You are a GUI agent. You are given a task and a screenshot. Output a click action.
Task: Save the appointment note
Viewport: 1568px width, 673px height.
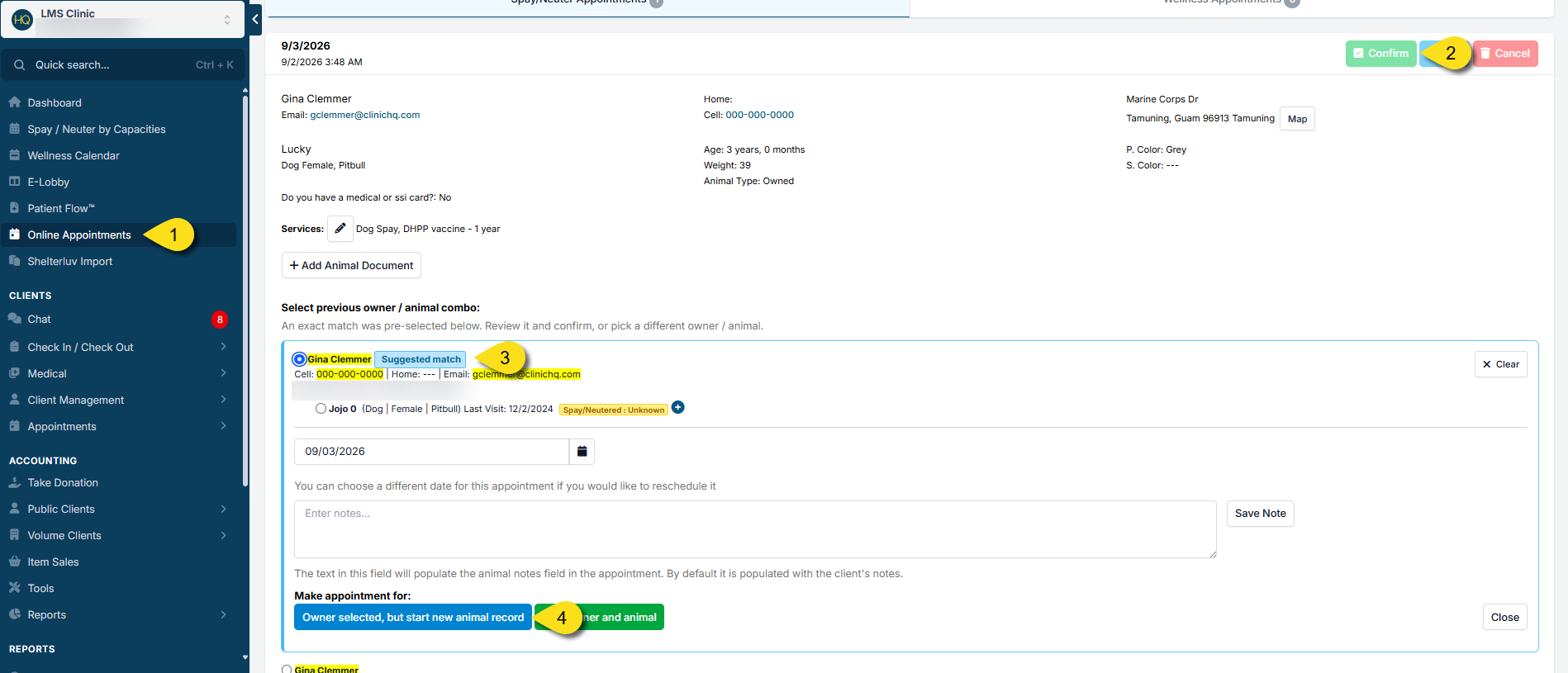point(1260,514)
